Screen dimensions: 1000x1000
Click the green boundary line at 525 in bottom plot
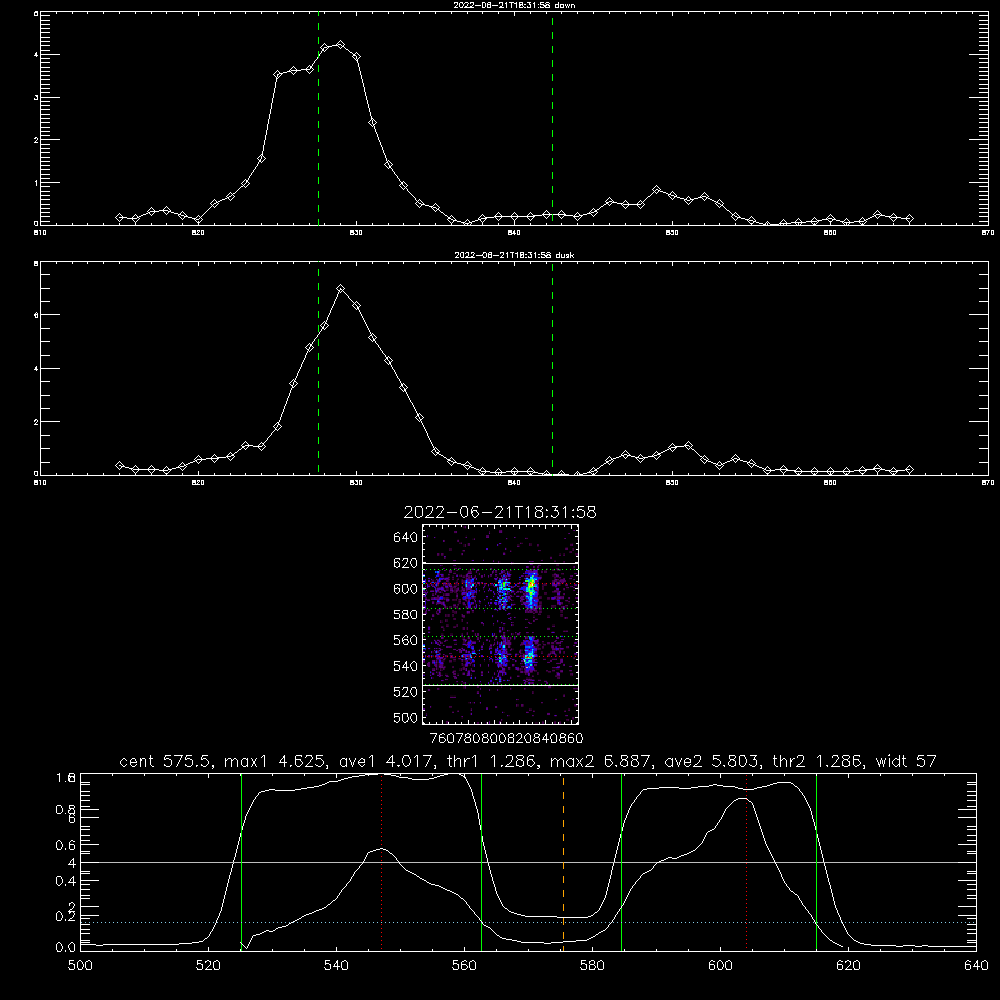click(241, 861)
